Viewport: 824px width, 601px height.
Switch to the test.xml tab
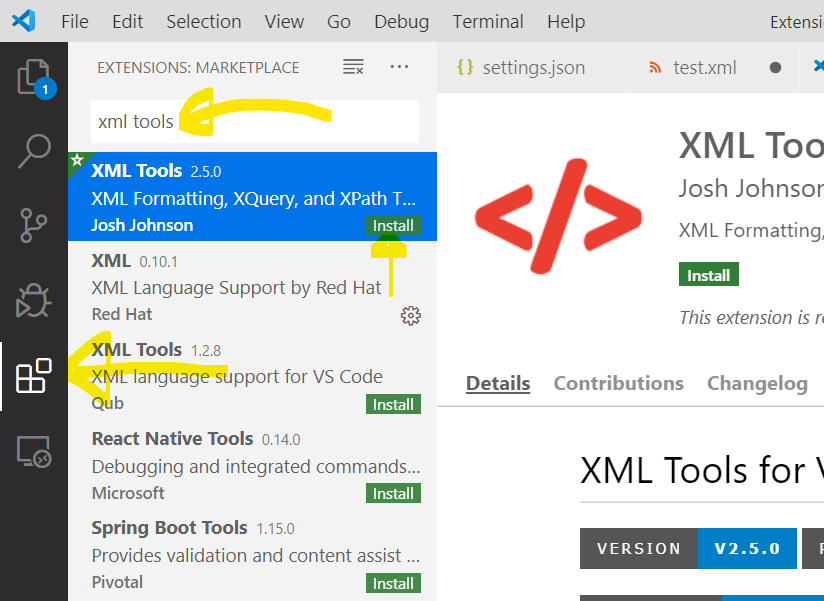click(x=713, y=67)
